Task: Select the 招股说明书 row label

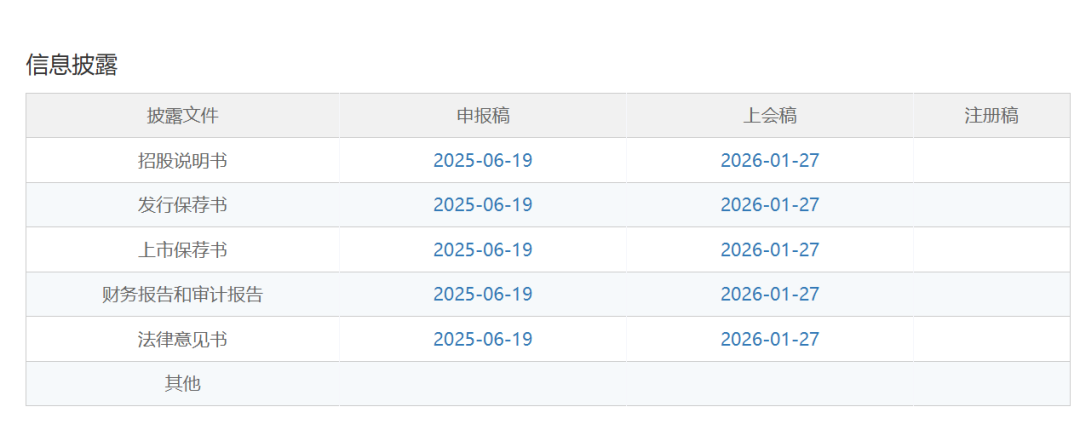Action: [x=183, y=160]
